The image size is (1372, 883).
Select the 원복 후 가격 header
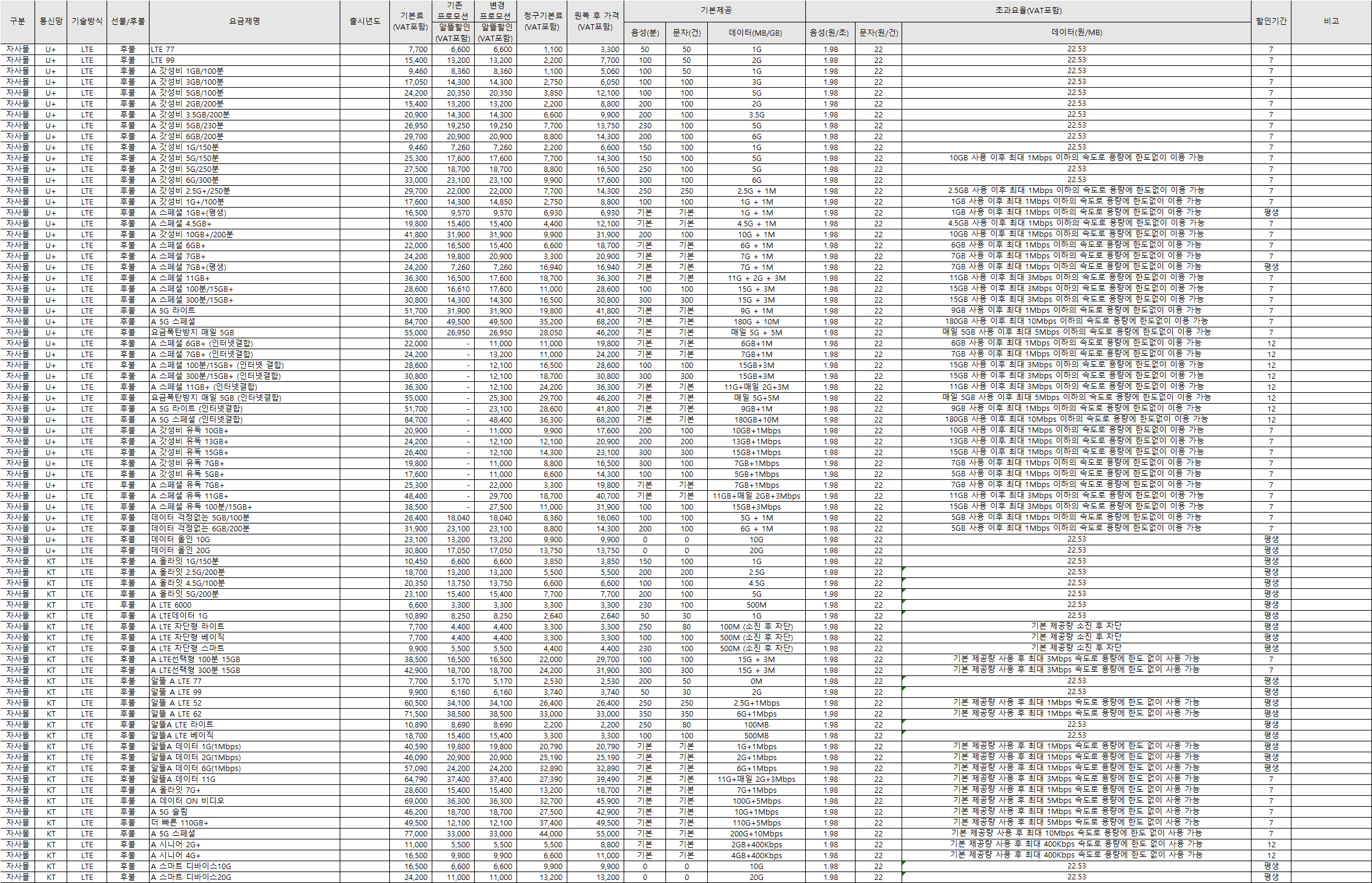click(596, 22)
